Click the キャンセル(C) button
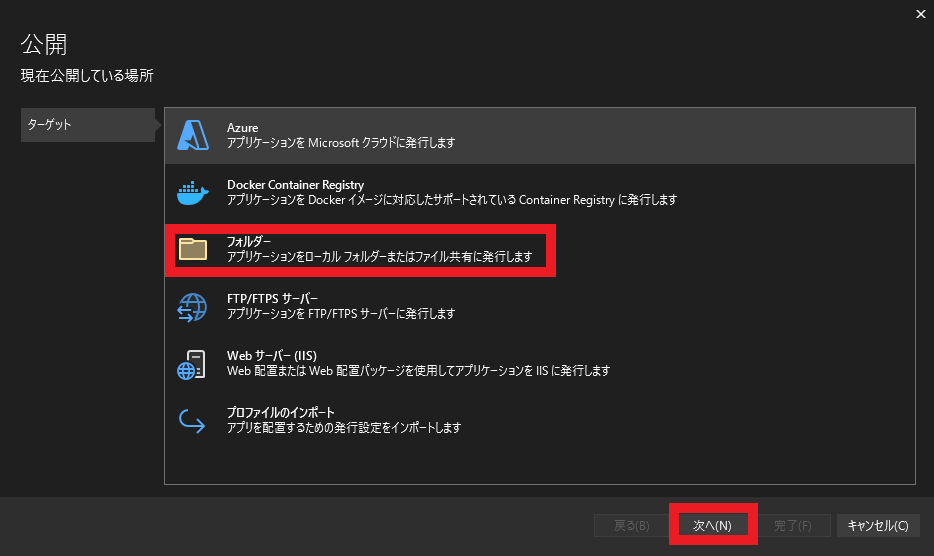The width and height of the screenshot is (934, 556). click(x=878, y=526)
